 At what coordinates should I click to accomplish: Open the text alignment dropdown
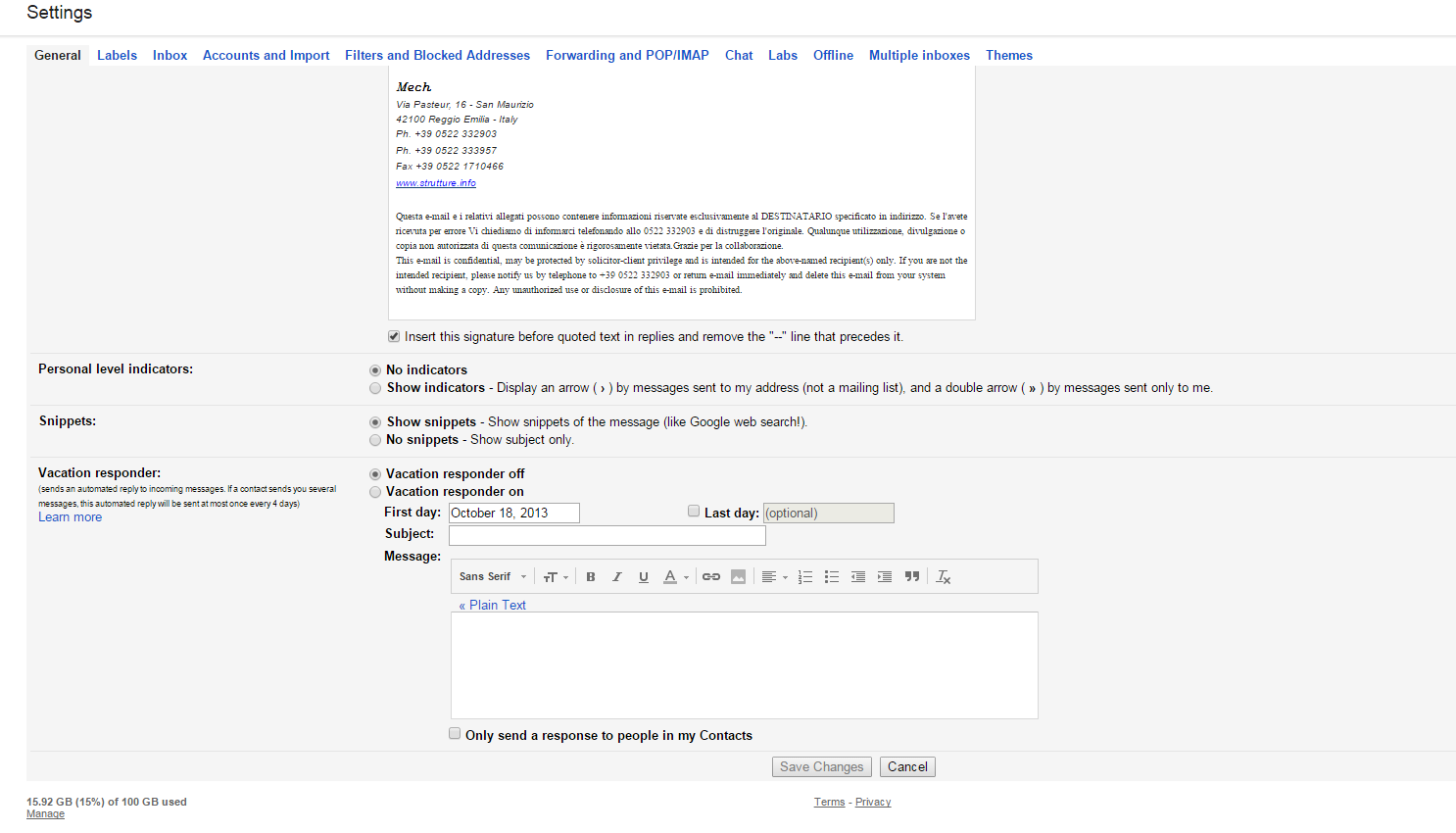pos(774,577)
